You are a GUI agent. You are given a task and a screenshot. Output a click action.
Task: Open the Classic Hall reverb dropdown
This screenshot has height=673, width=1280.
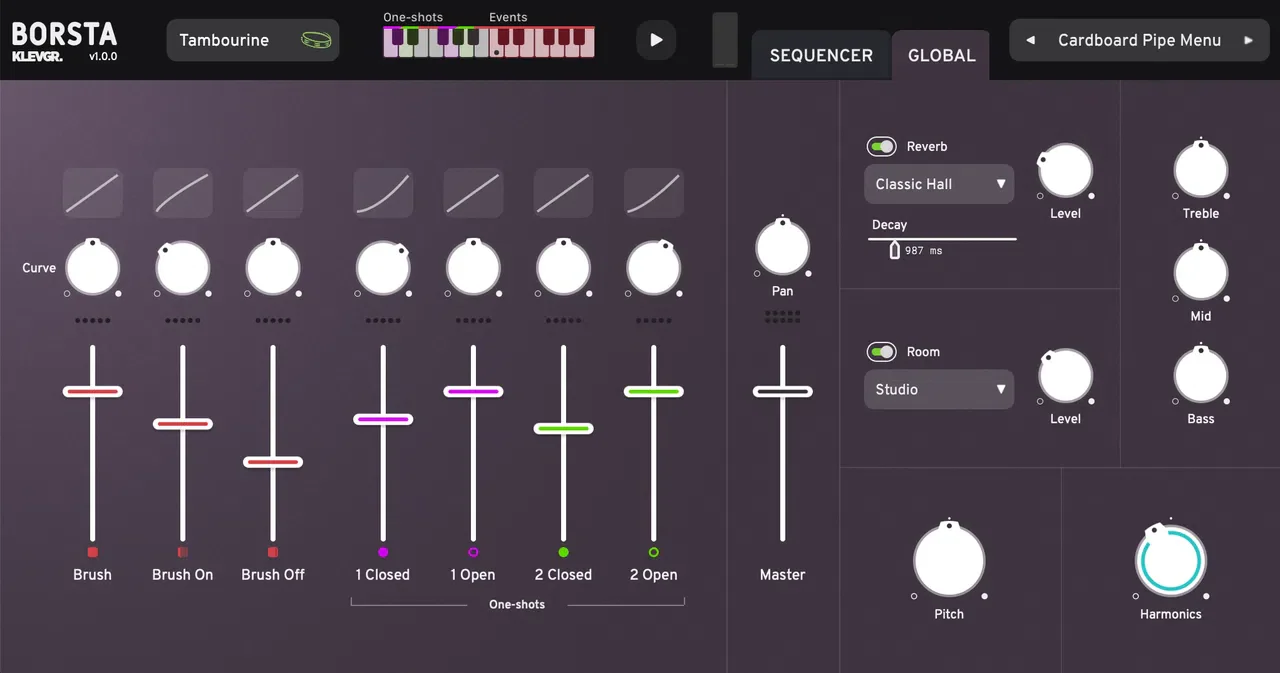(x=939, y=184)
